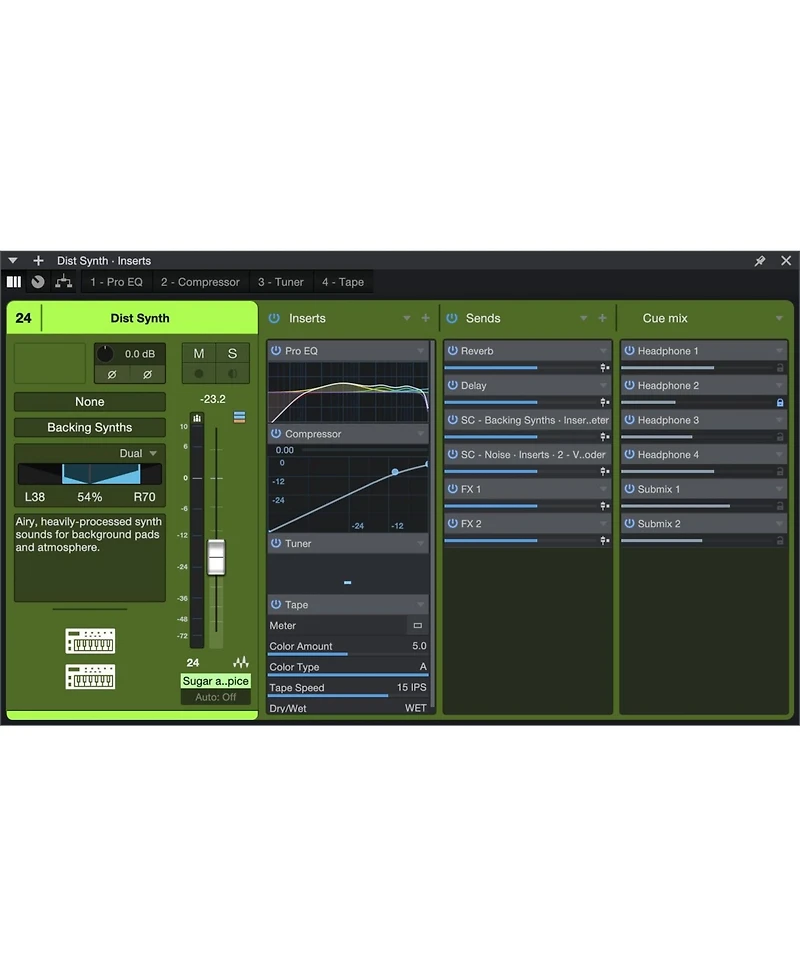
Task: Bypass all Inserts with power button
Action: click(274, 318)
